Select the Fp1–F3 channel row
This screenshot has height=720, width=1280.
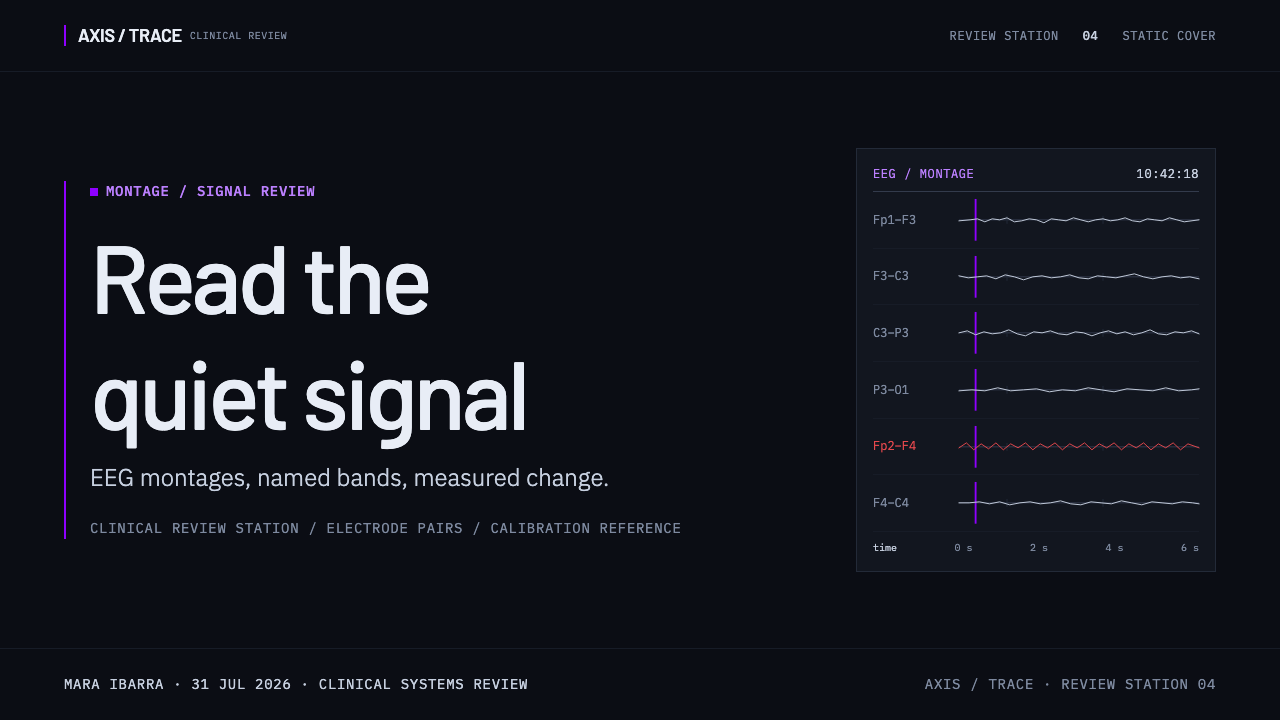1036,220
